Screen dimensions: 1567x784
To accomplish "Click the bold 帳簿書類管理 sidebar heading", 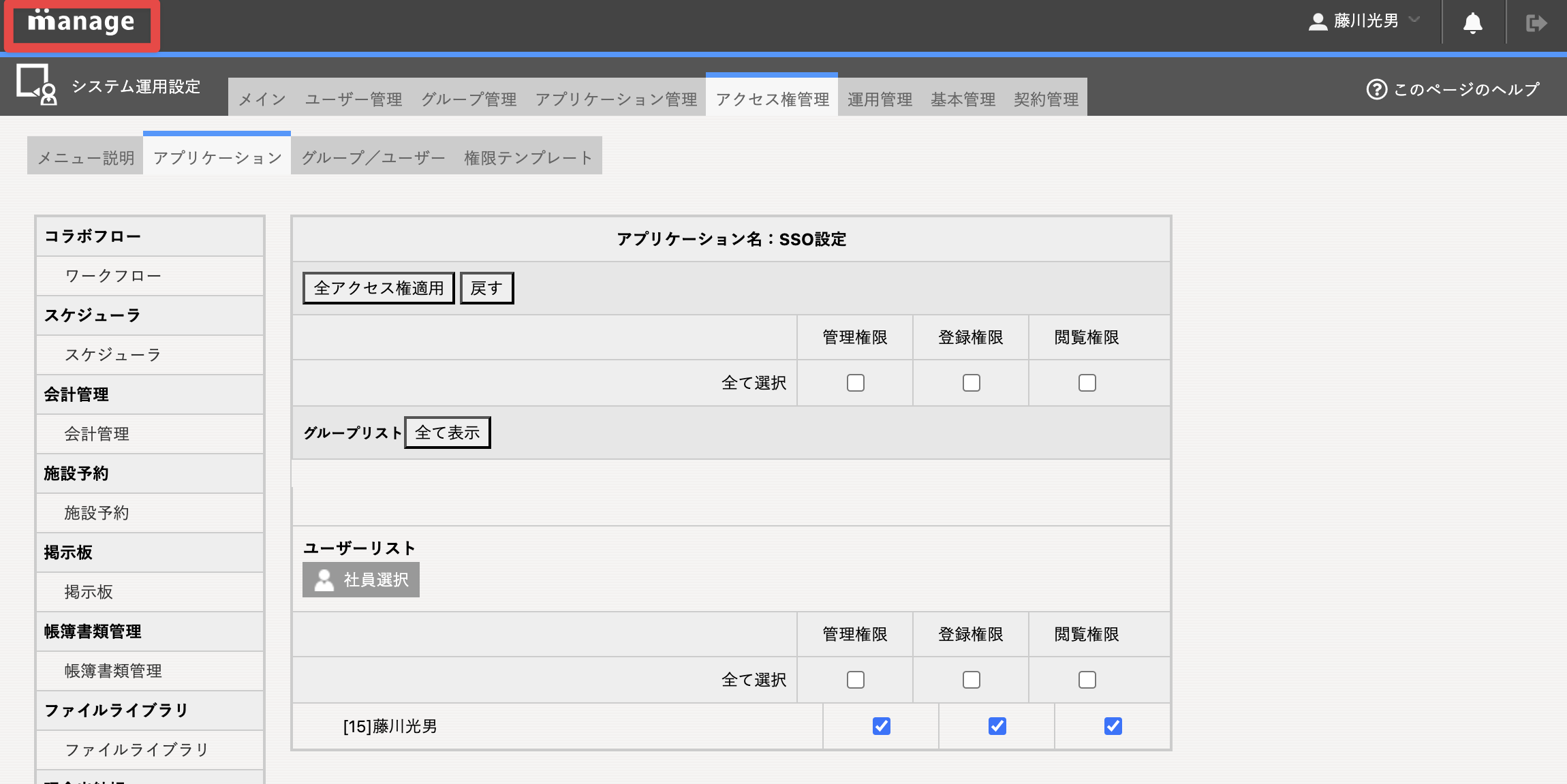I will coord(150,631).
